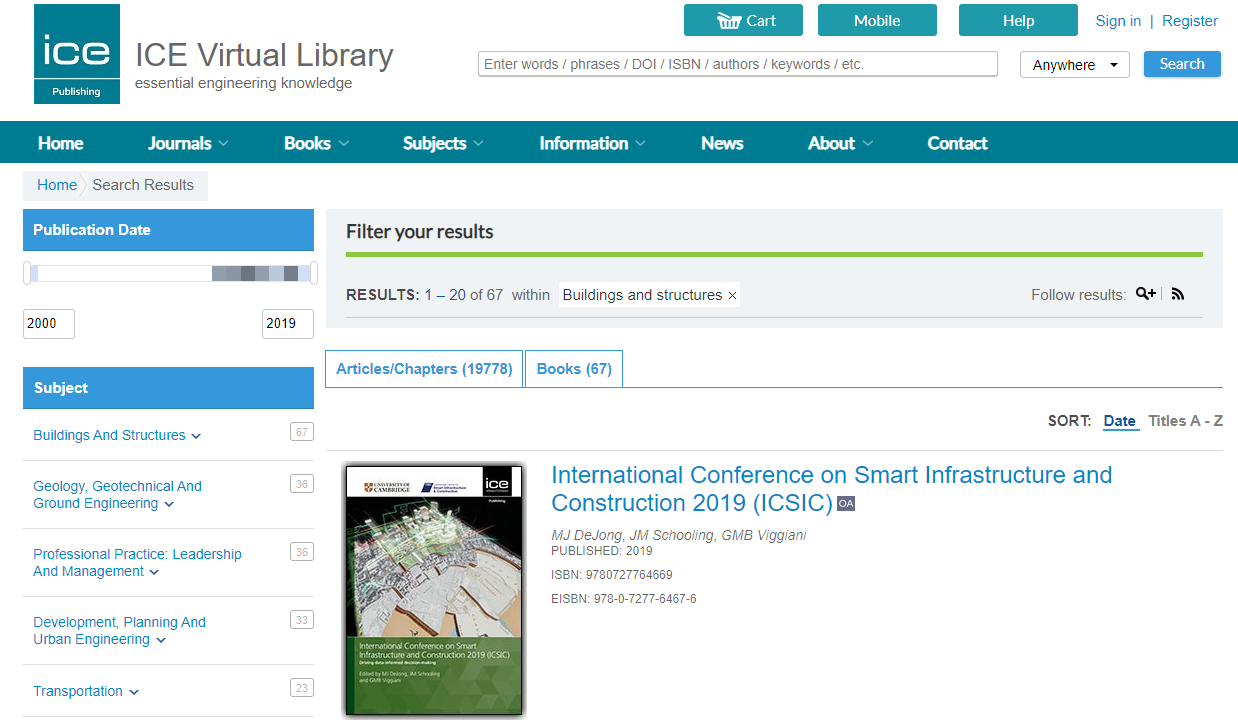Screen dimensions: 1238x727
Task: Expand the About navigation menu
Action: tap(840, 143)
